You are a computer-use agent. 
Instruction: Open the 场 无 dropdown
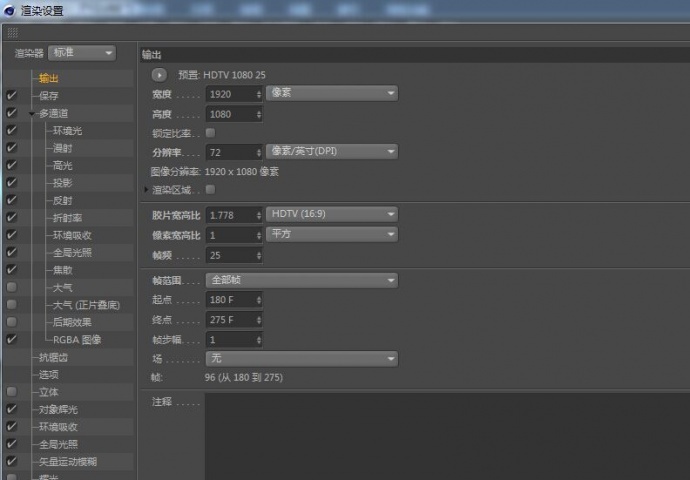coord(302,359)
